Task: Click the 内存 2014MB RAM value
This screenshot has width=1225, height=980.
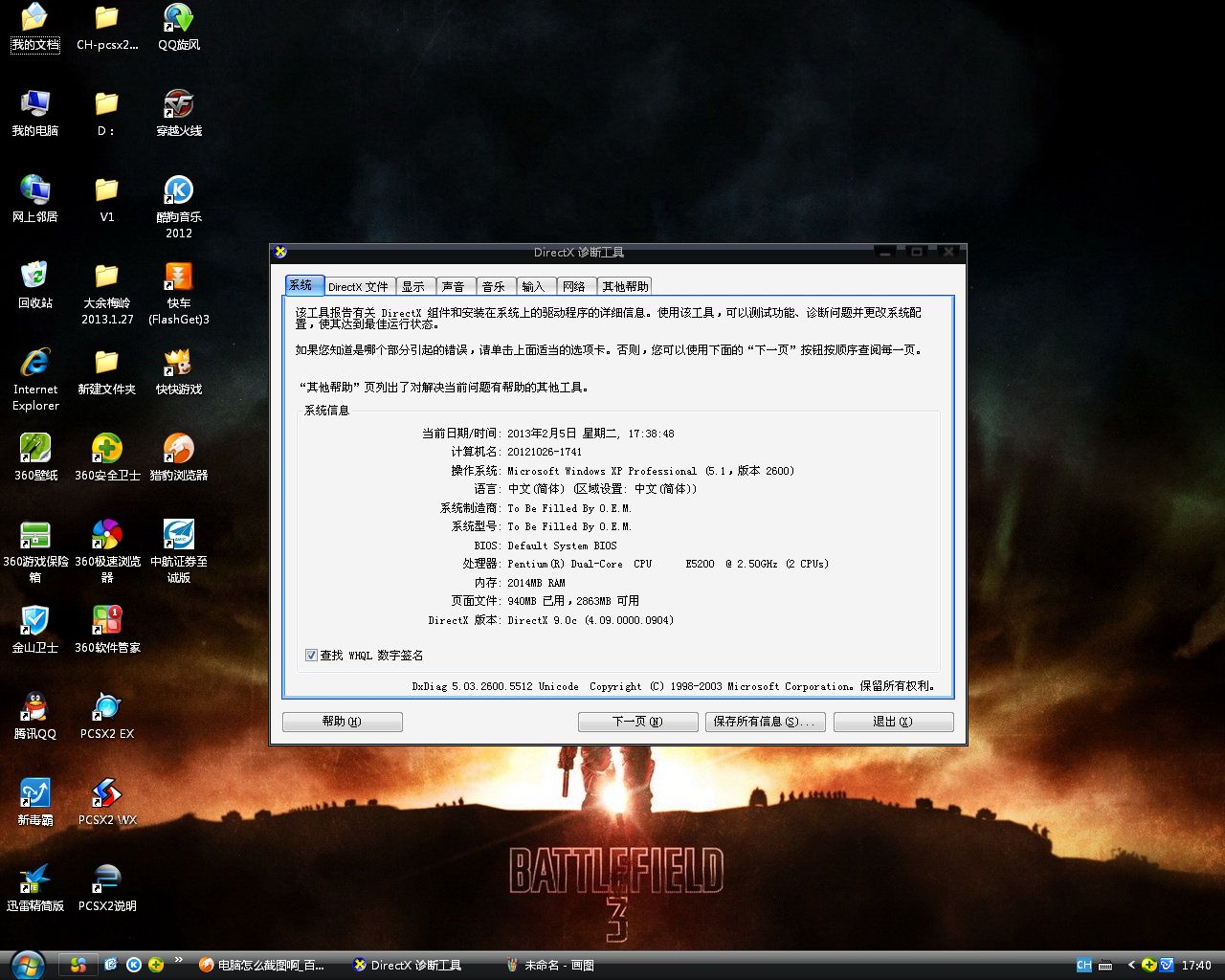Action: [536, 583]
